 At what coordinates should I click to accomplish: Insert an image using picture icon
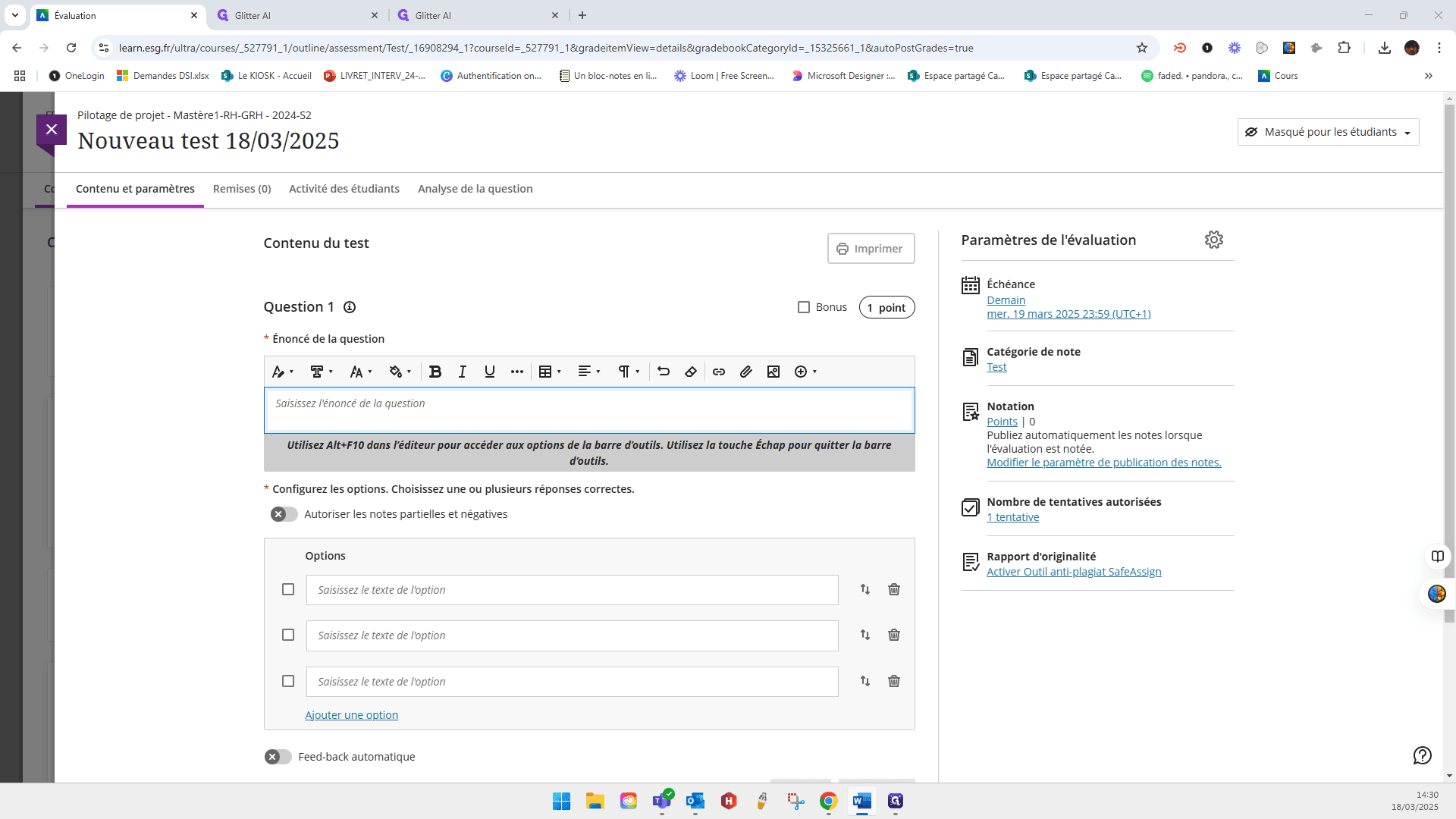[x=773, y=372]
